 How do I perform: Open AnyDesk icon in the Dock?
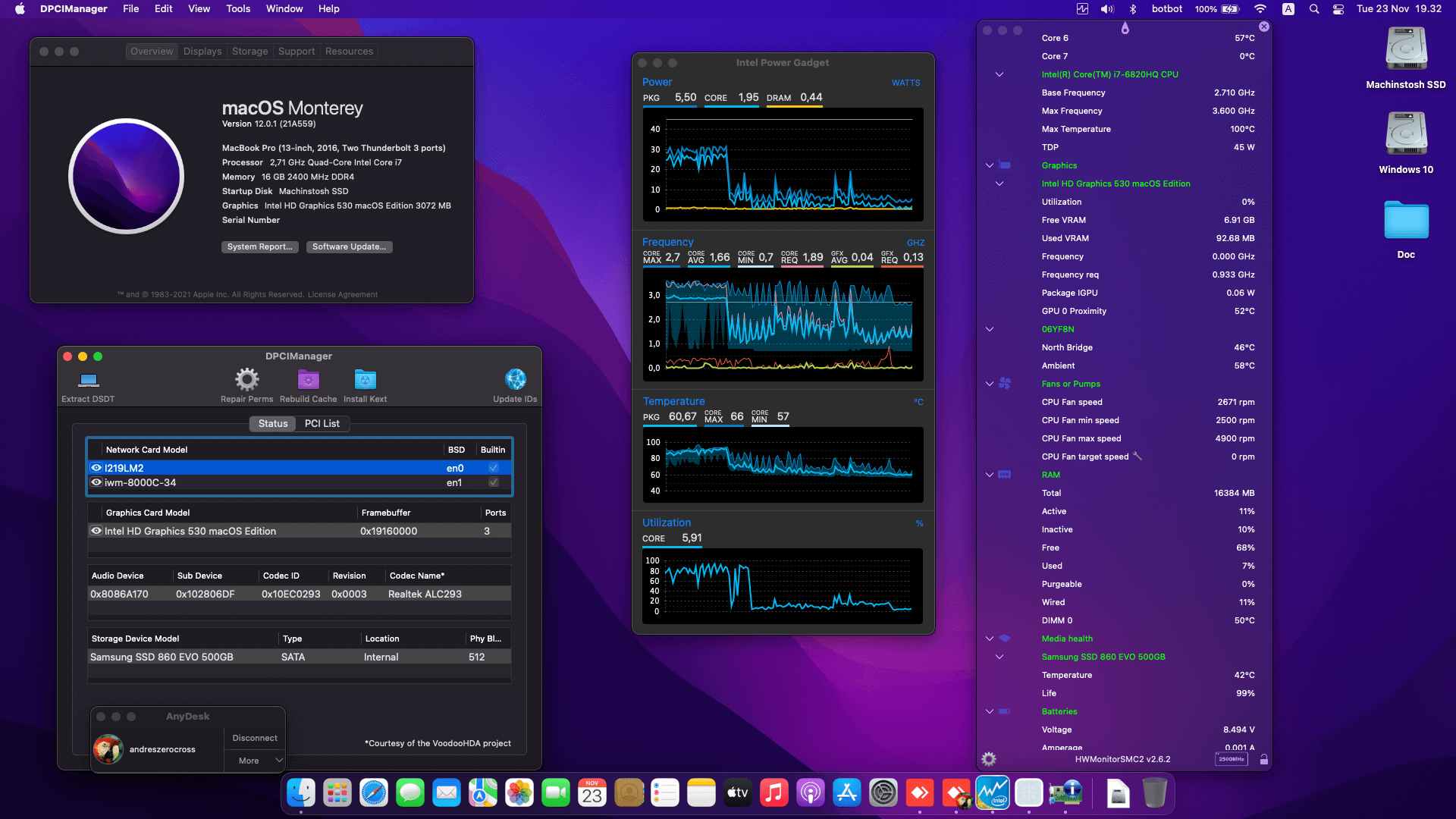point(920,793)
